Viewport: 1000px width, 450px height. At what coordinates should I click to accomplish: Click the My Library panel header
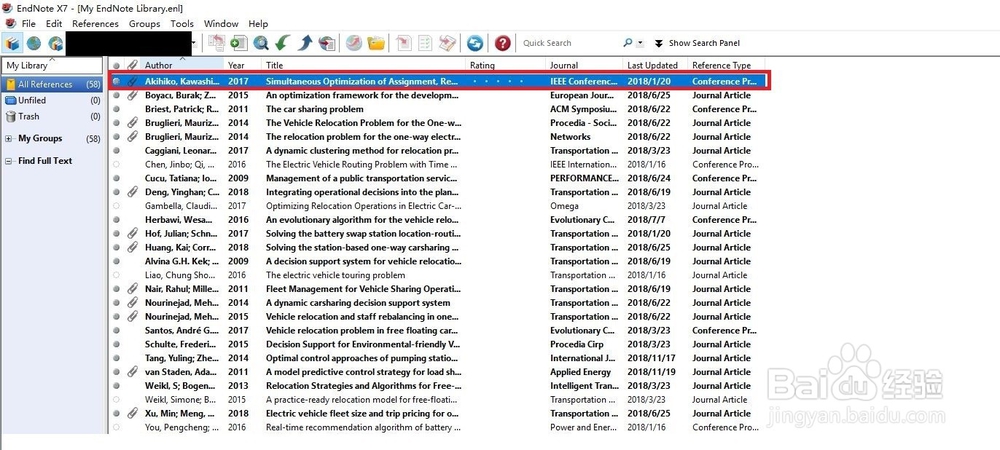[x=52, y=65]
